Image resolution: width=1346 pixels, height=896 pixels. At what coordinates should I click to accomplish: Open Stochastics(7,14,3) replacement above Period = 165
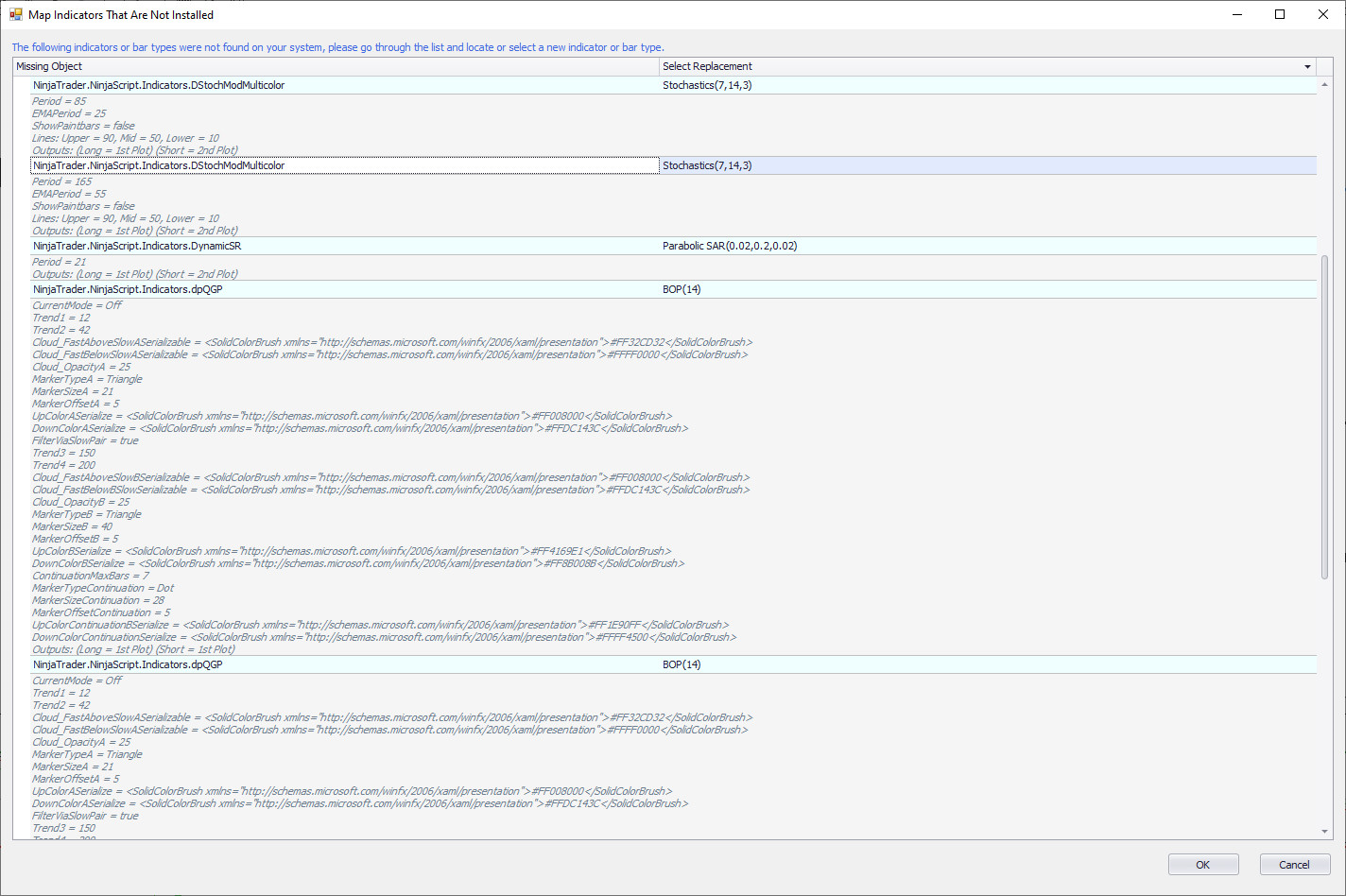click(x=988, y=165)
